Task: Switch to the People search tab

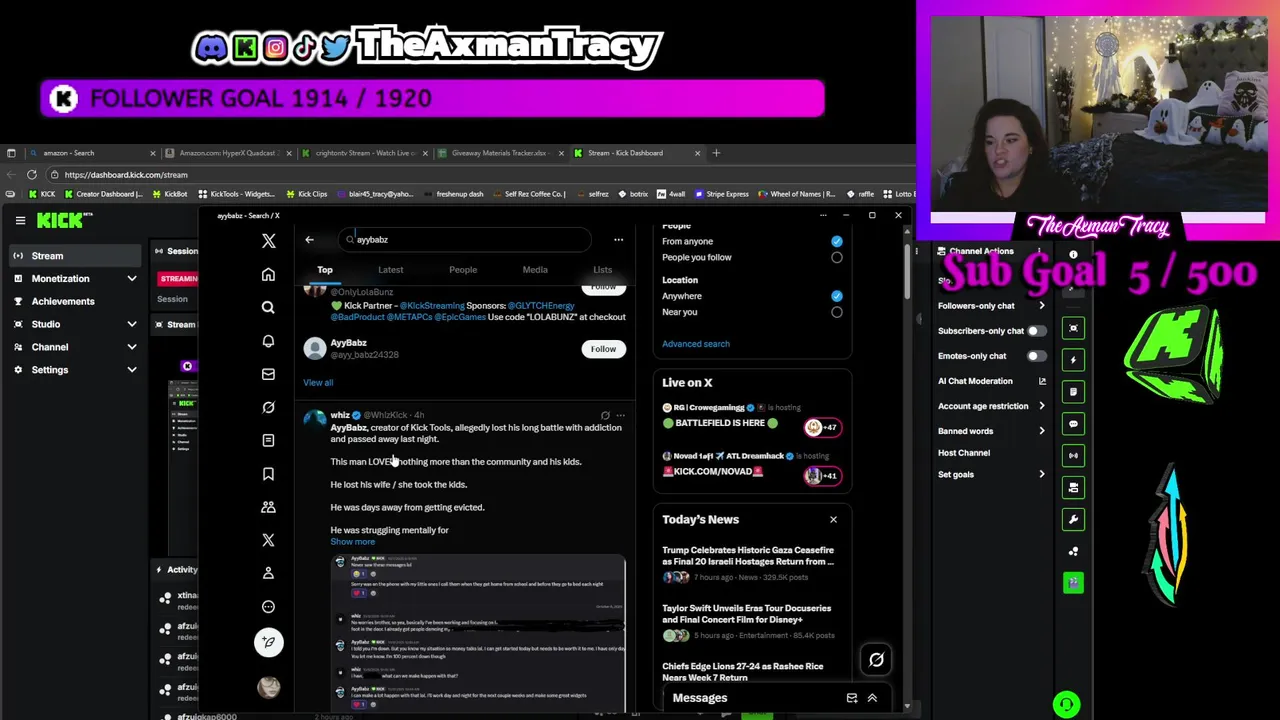Action: [463, 270]
